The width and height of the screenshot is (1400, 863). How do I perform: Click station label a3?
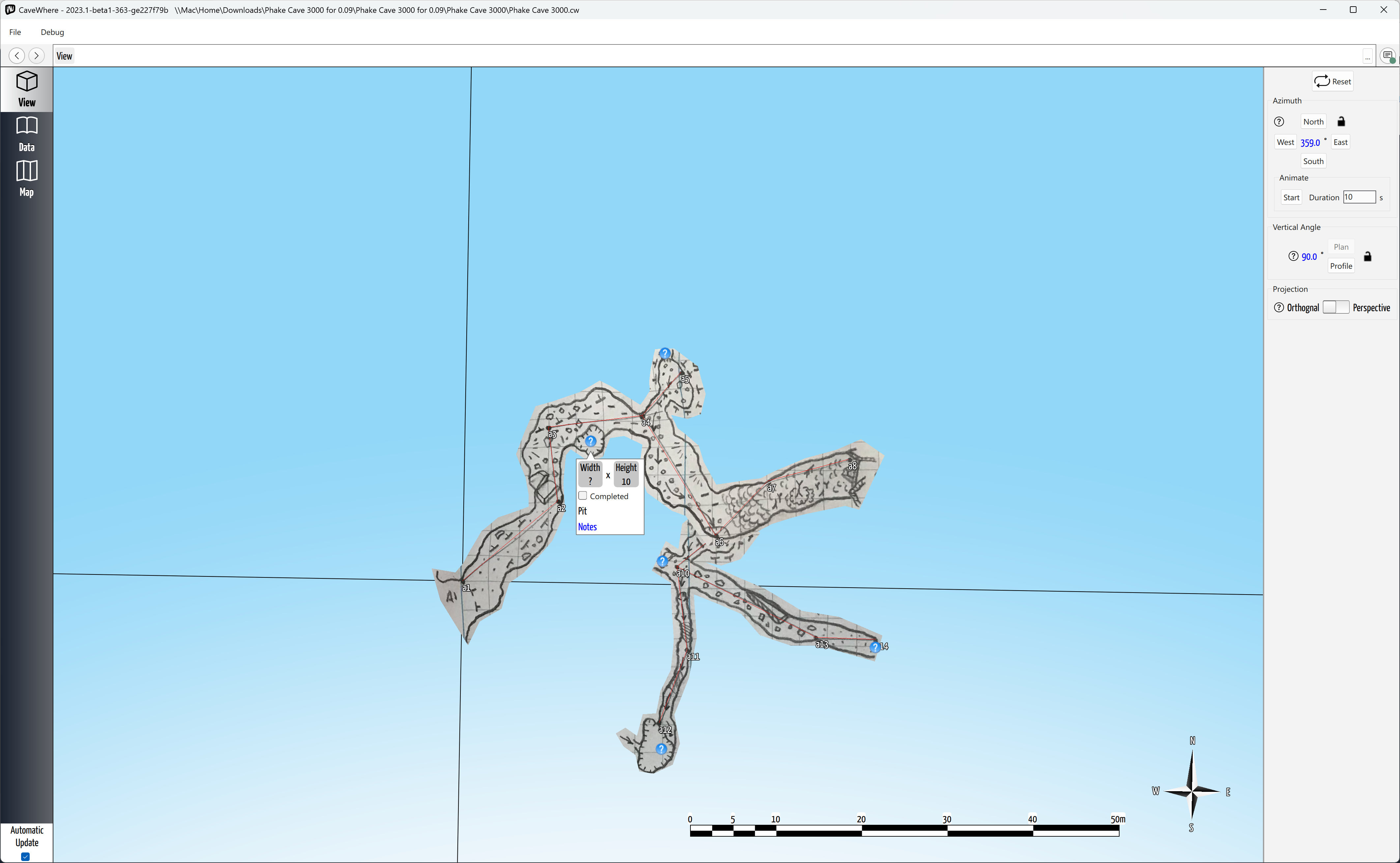[x=552, y=434]
